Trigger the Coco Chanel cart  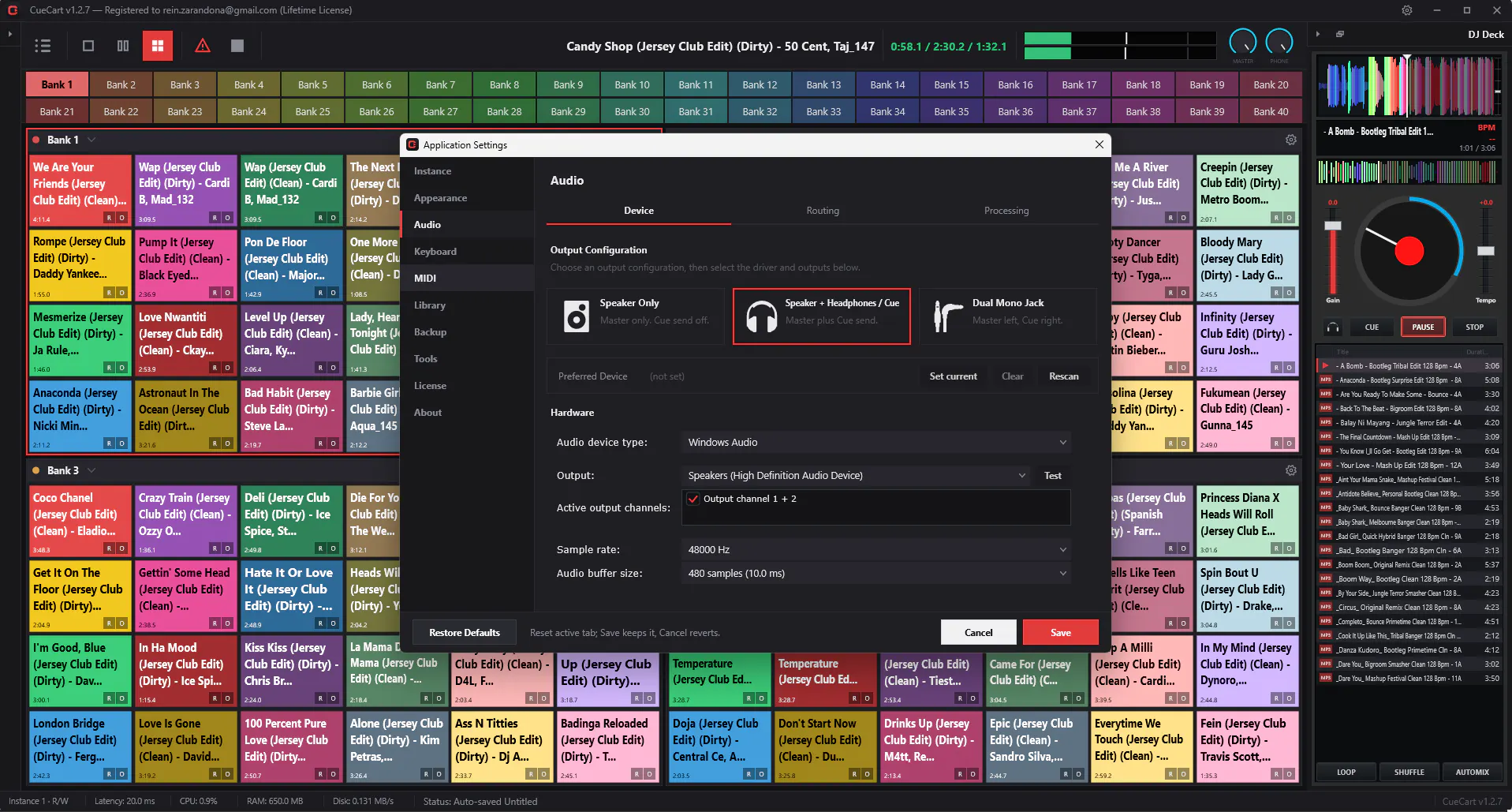coord(80,521)
